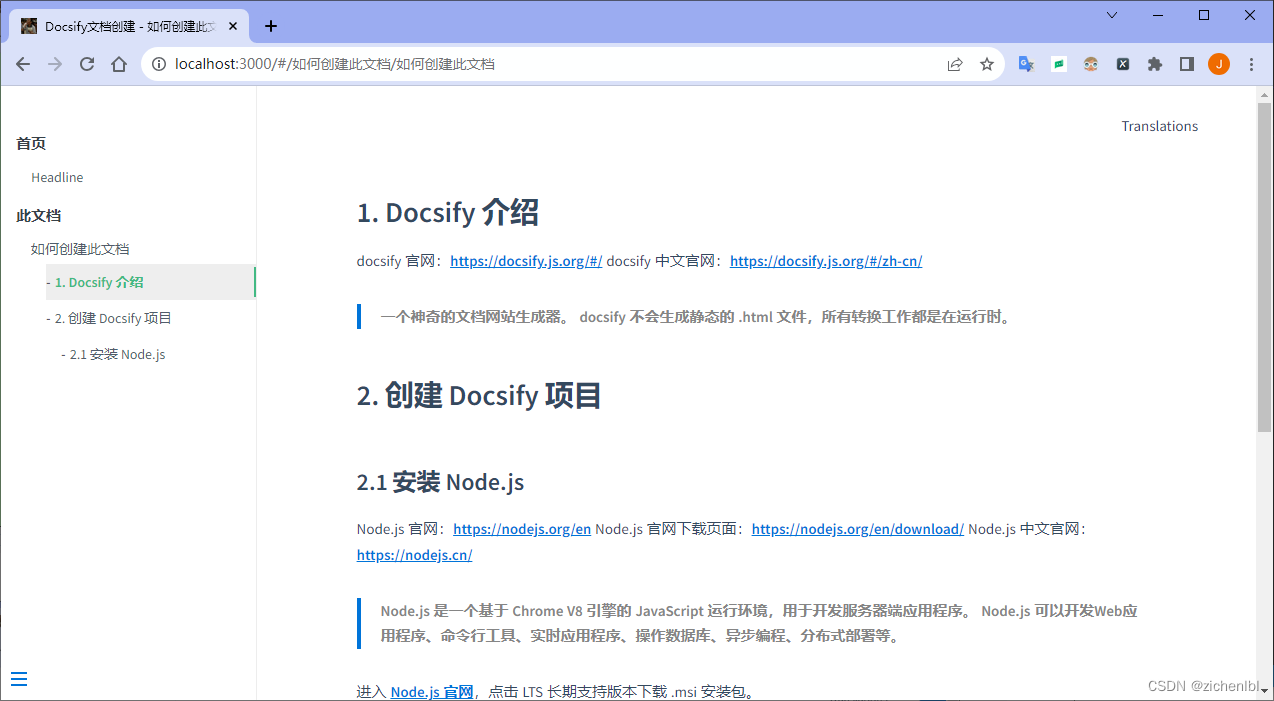Viewport: 1274px width, 701px height.
Task: Click the 2.1 安装 Node.js heading
Action: 440,482
